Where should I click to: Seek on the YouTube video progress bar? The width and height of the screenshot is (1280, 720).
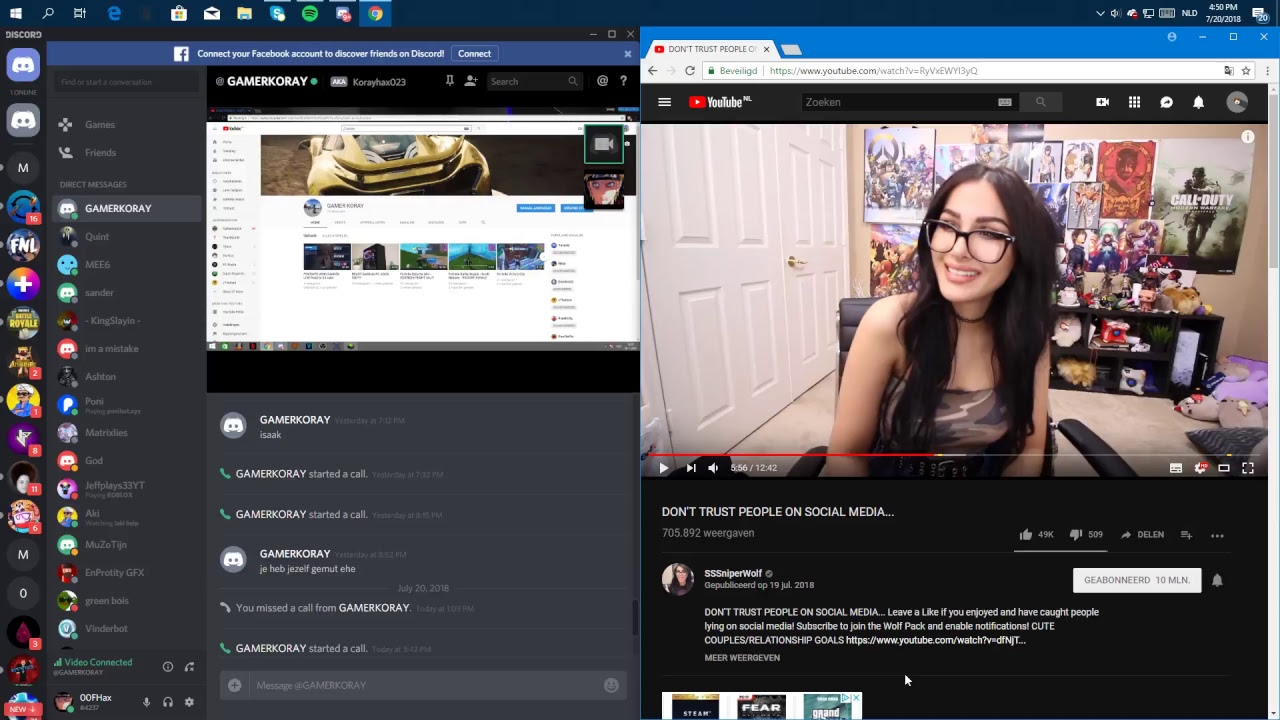point(954,455)
